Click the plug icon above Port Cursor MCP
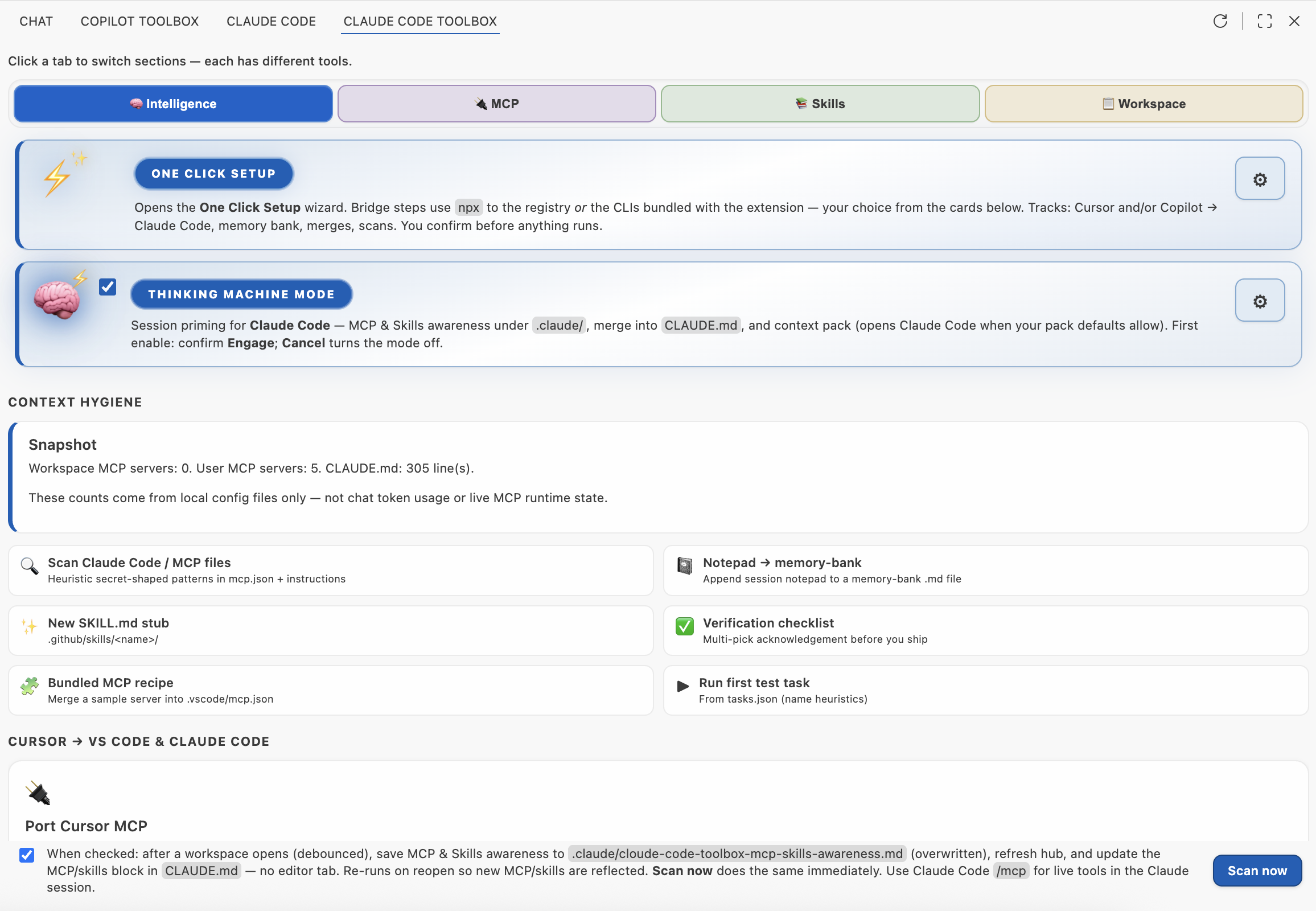Screen dimensions: 1316x911 click(x=38, y=793)
